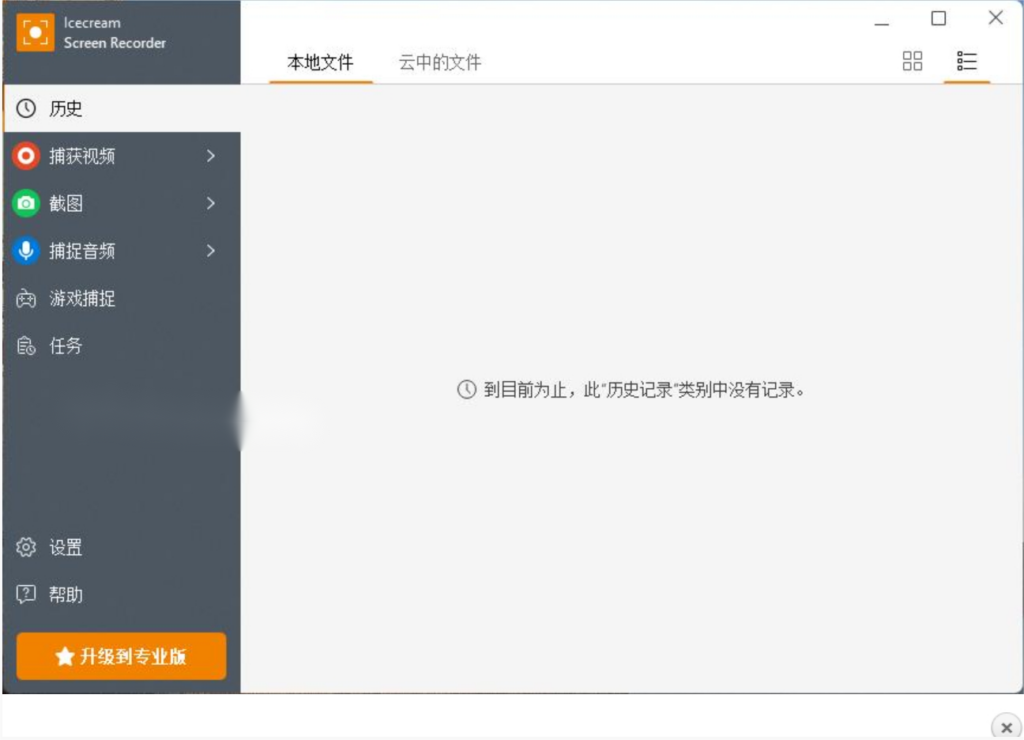Image resolution: width=1024 pixels, height=740 pixels.
Task: Click the Icecream Screen Recorder logo icon
Action: [35, 32]
